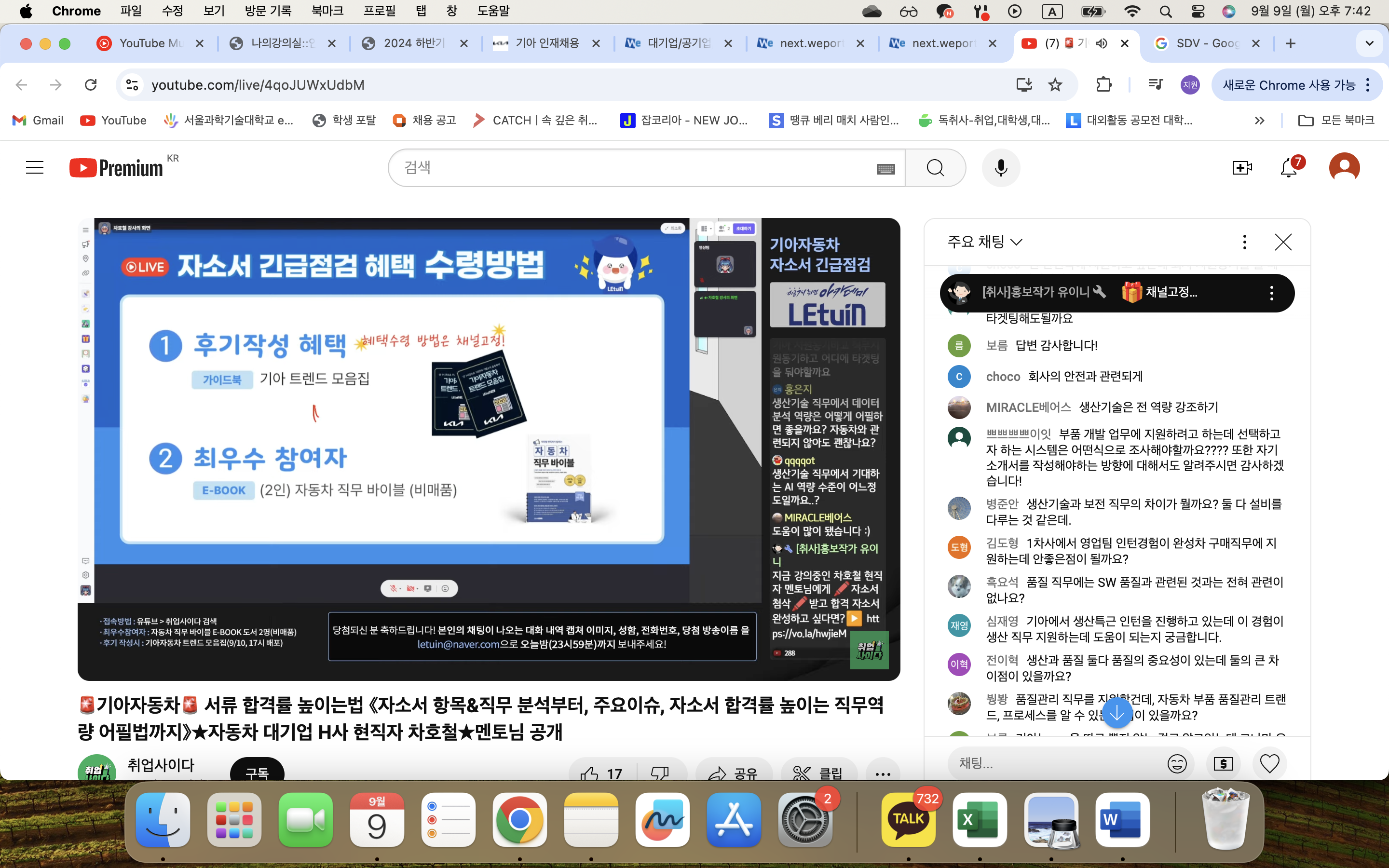This screenshot has width=1389, height=868.
Task: Open the YouTube hamburger guide menu
Action: click(x=34, y=168)
